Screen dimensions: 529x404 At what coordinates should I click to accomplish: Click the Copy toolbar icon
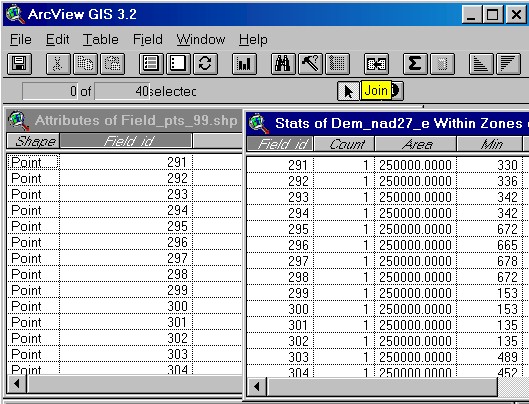pyautogui.click(x=85, y=64)
